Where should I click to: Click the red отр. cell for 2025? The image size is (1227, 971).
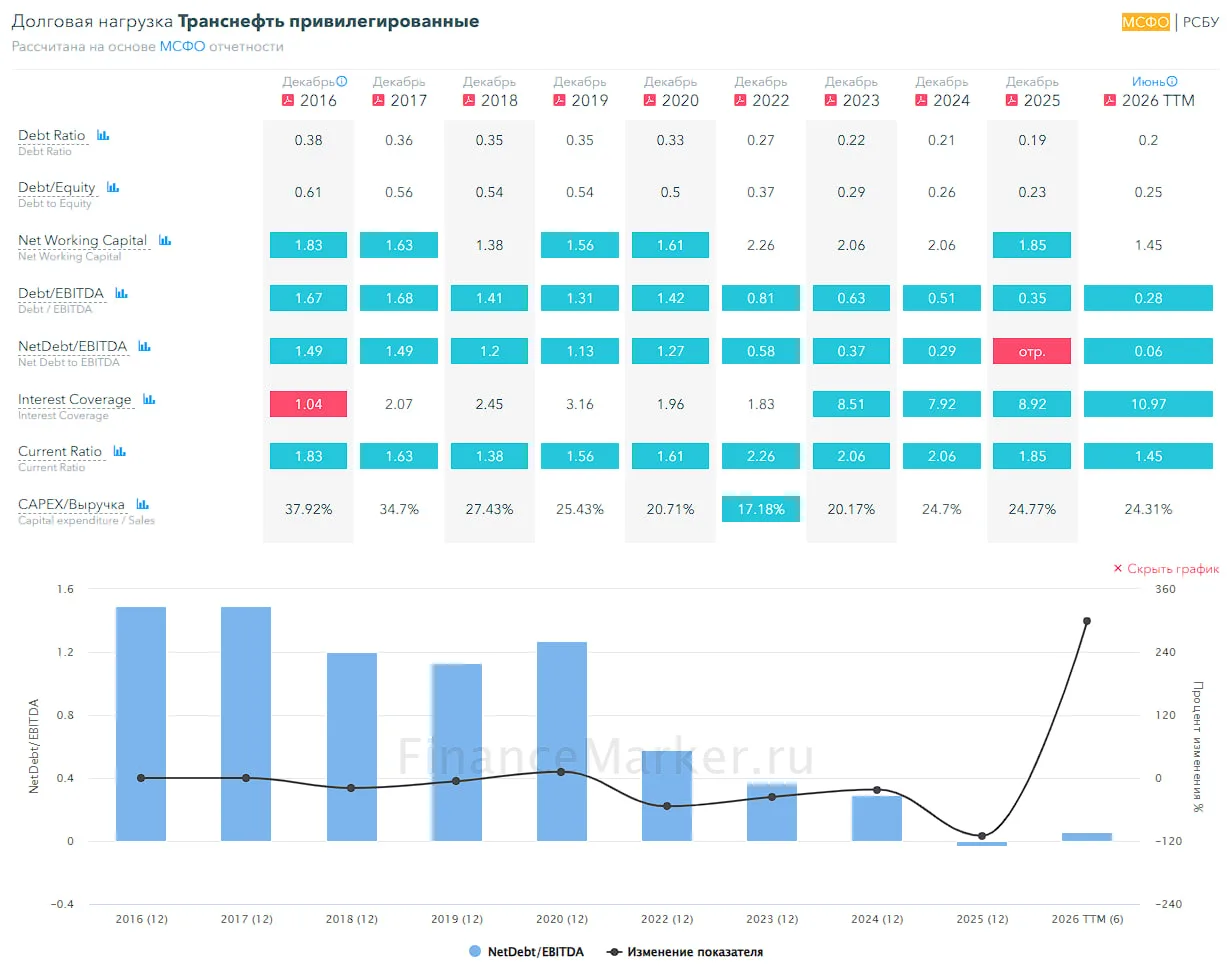point(1032,351)
